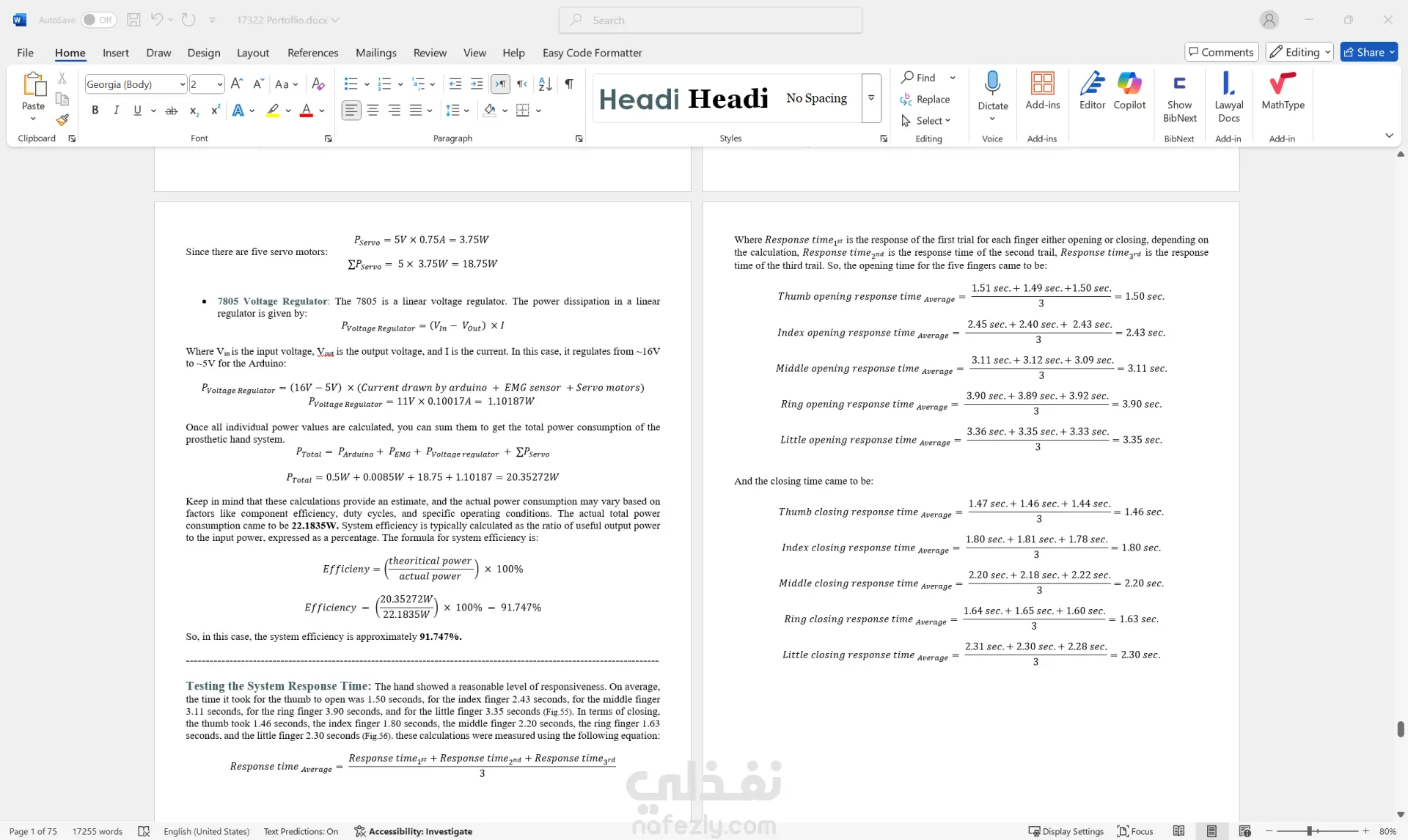Viewport: 1408px width, 840px height.
Task: Click the Format Painter icon
Action: point(62,119)
